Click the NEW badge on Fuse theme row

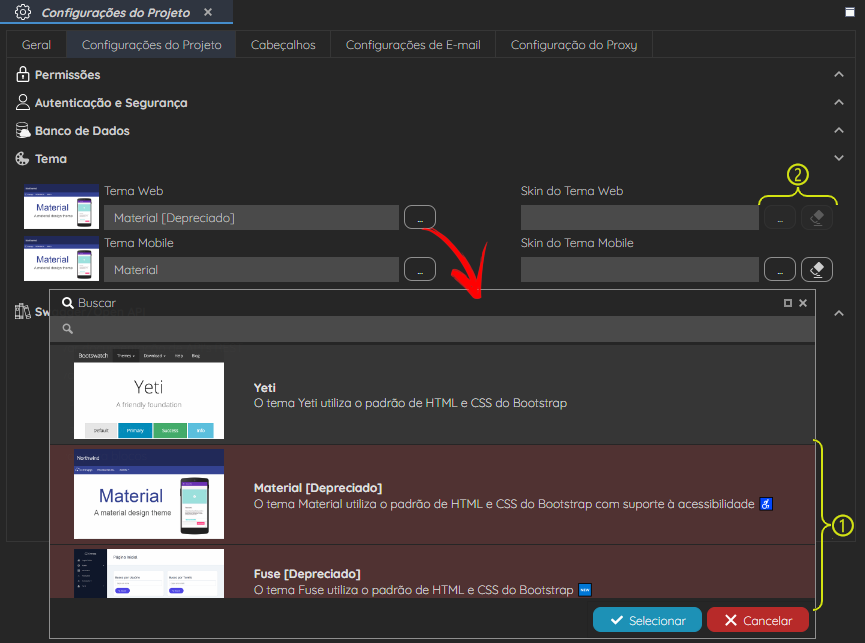pyautogui.click(x=585, y=590)
